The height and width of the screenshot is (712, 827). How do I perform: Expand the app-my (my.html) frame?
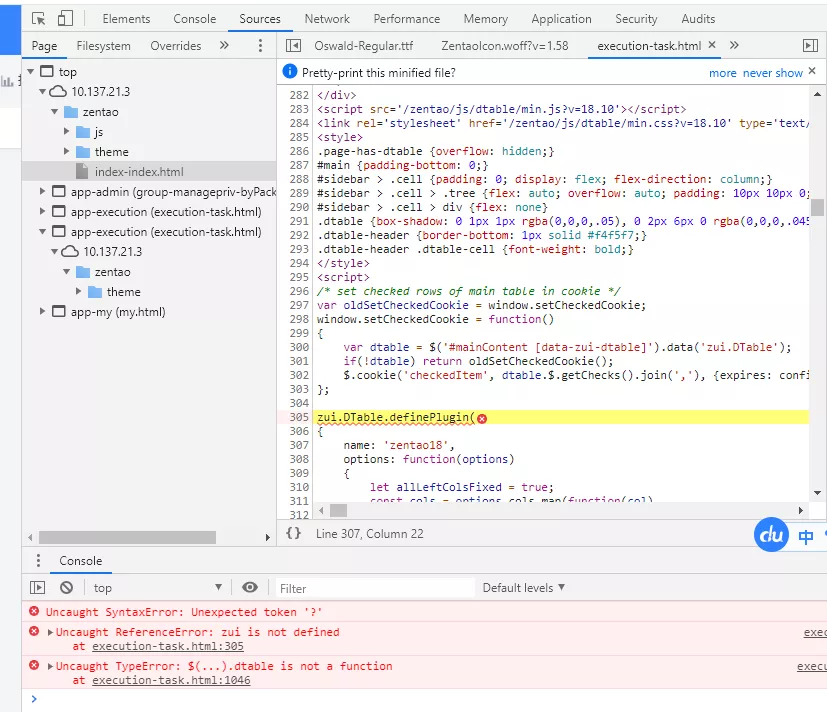(x=43, y=312)
